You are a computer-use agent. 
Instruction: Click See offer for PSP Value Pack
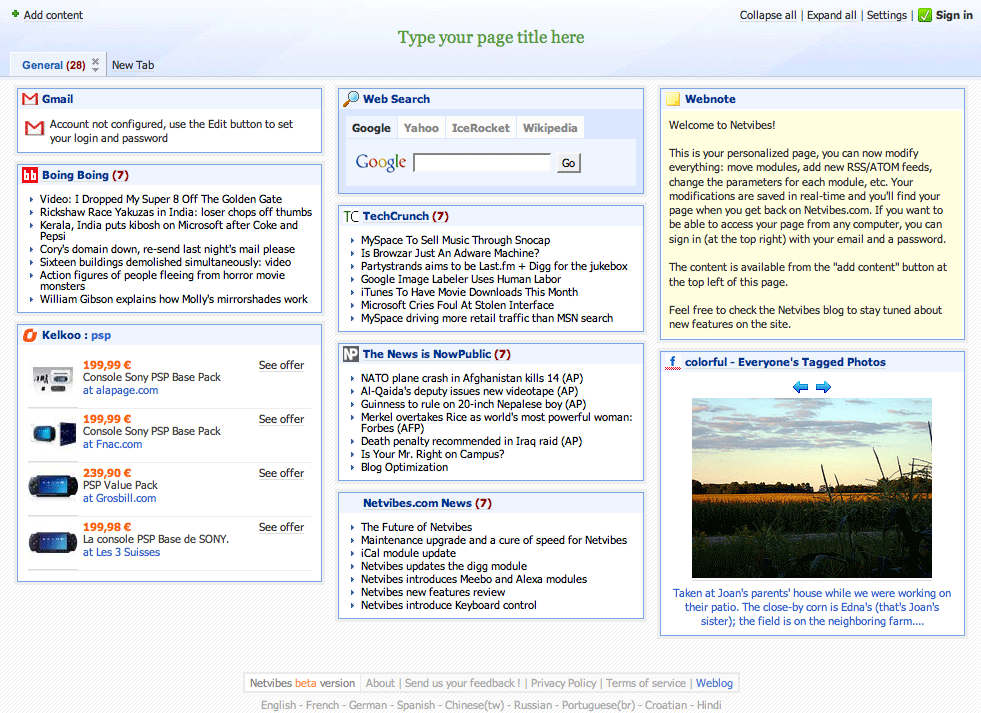(x=282, y=473)
